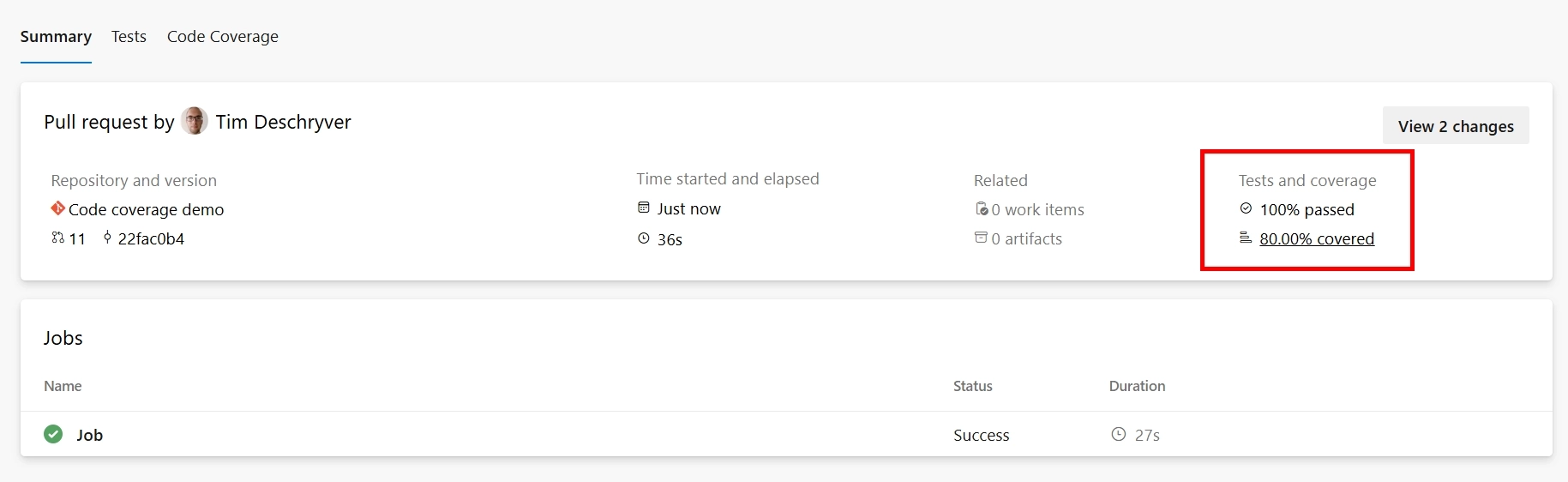Click the calendar icon next to Just now

point(644,208)
